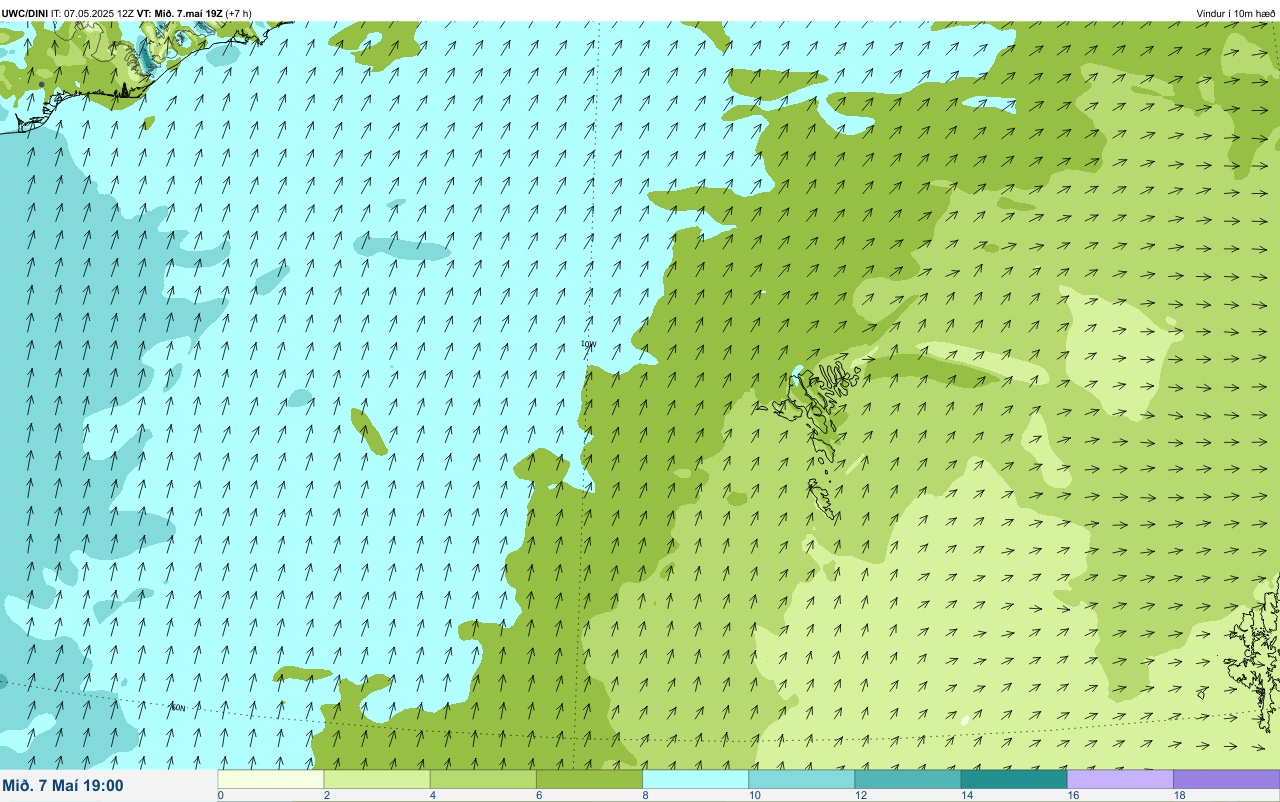
Task: Click the 16–18 m/s lavender legend swatch
Action: click(x=1120, y=779)
